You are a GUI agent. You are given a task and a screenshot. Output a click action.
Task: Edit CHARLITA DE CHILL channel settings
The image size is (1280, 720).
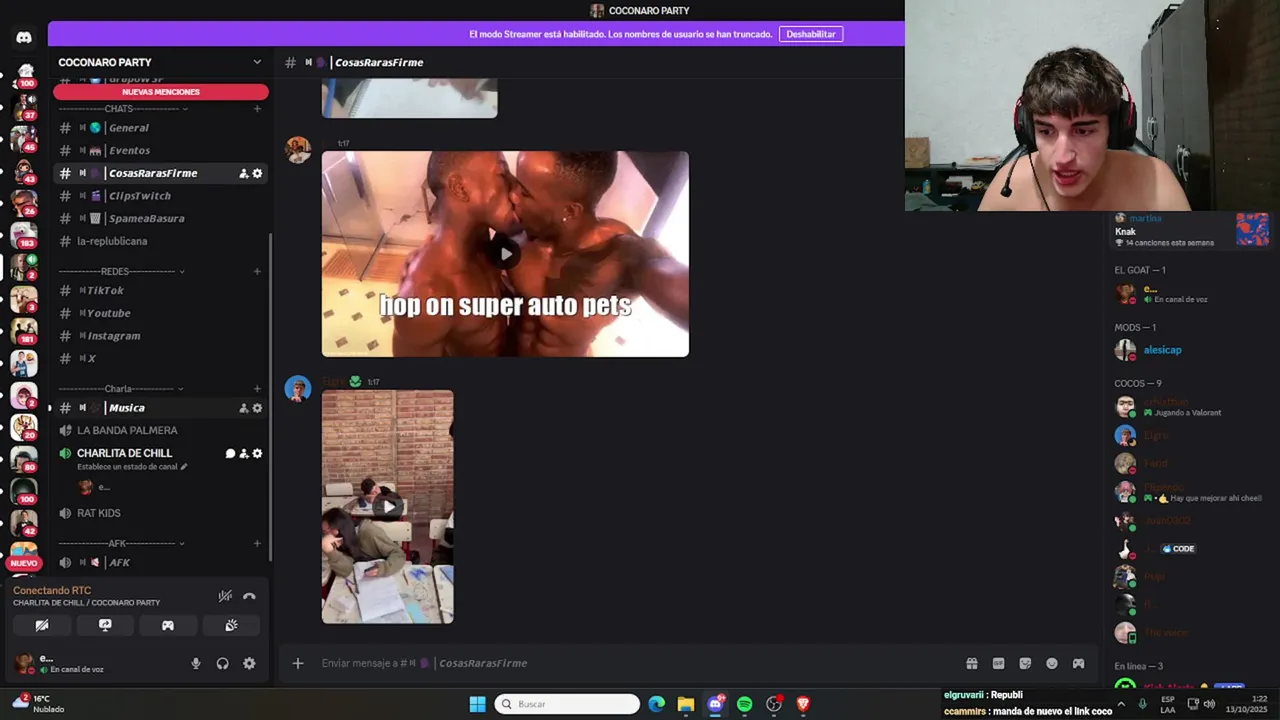(257, 453)
